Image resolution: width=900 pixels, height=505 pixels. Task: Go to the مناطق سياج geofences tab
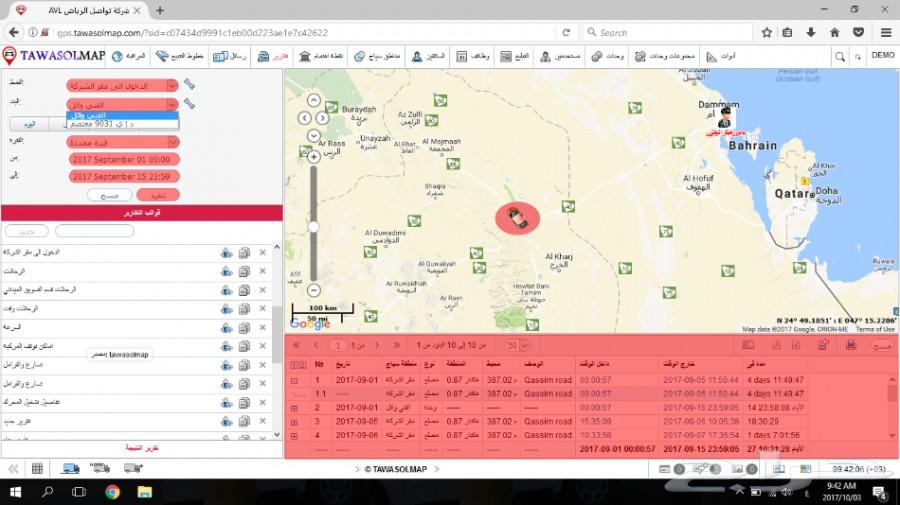click(377, 56)
